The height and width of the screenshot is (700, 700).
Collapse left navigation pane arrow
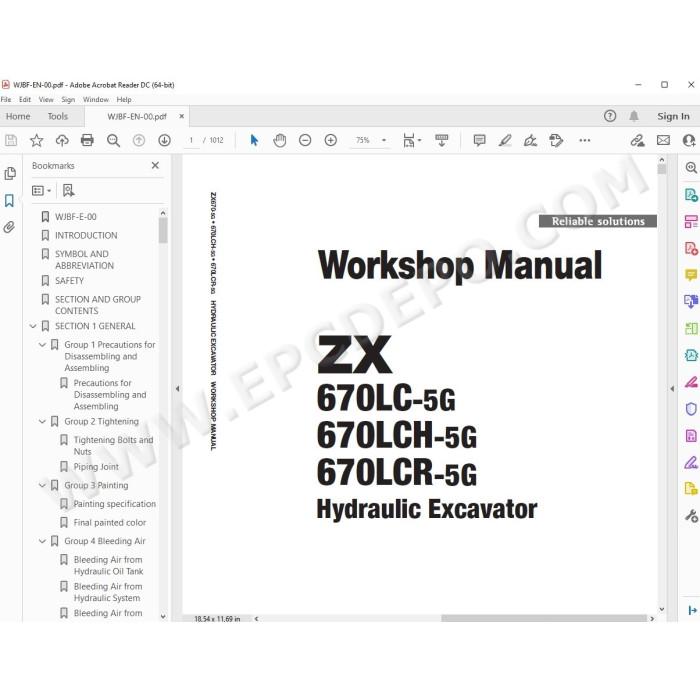pos(177,389)
